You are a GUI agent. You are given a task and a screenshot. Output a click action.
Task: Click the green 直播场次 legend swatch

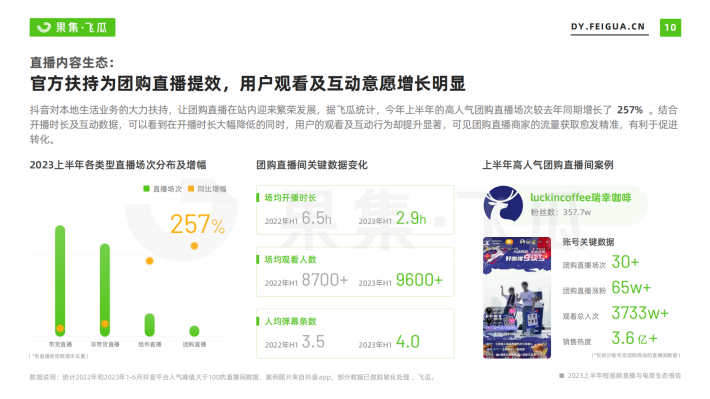click(146, 188)
